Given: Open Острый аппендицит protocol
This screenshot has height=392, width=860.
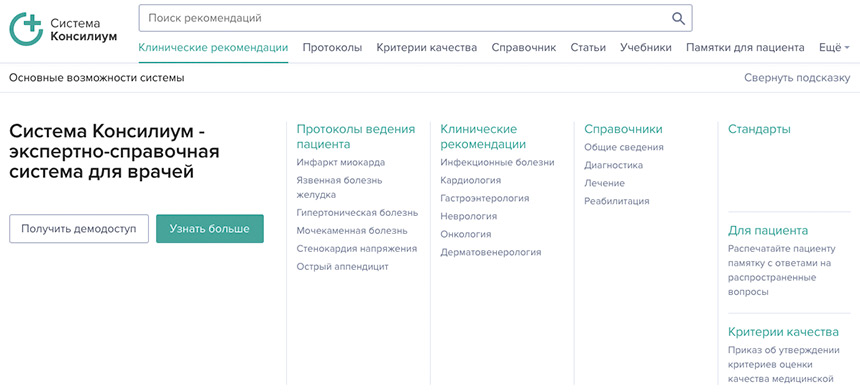Looking at the screenshot, I should pyautogui.click(x=342, y=266).
